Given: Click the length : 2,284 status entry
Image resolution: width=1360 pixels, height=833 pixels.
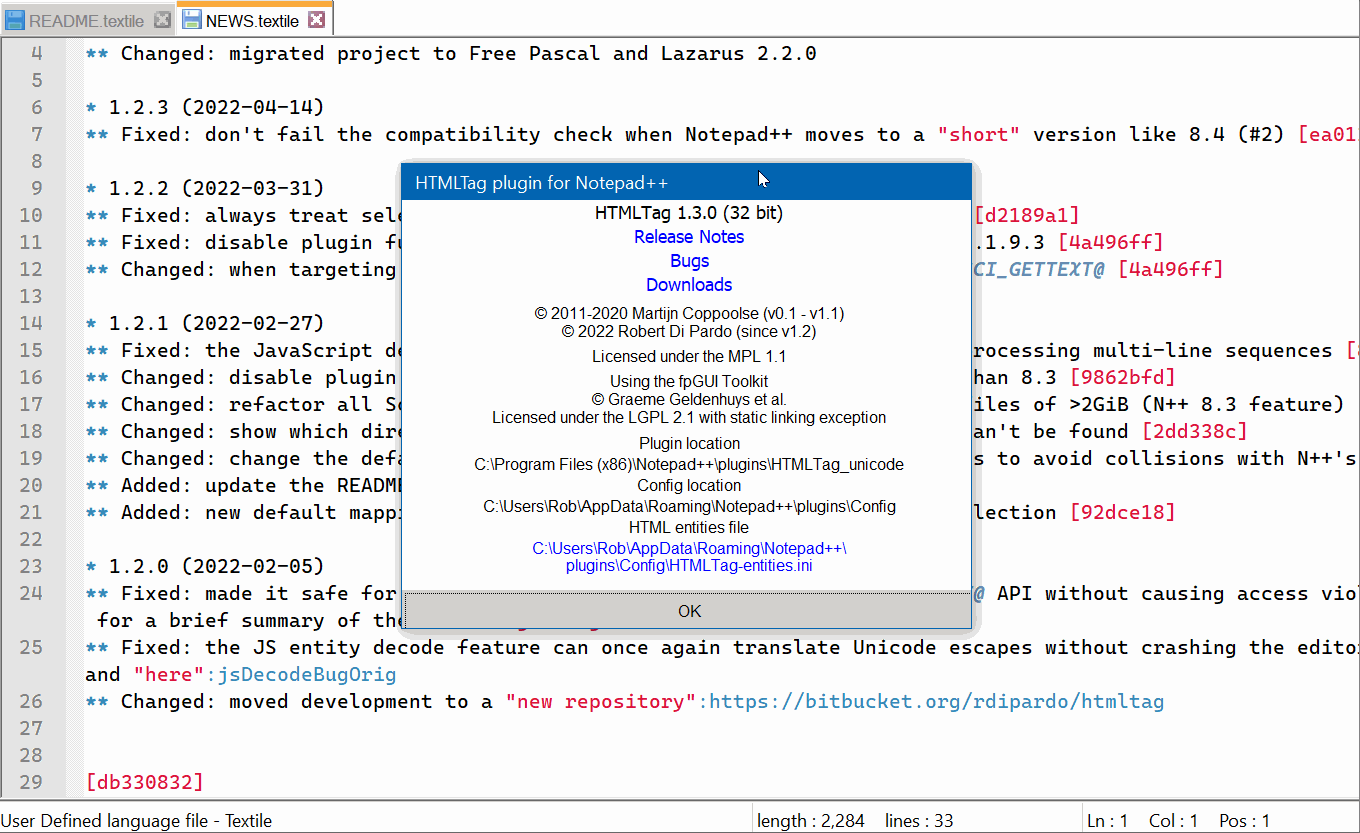Looking at the screenshot, I should coord(811,821).
